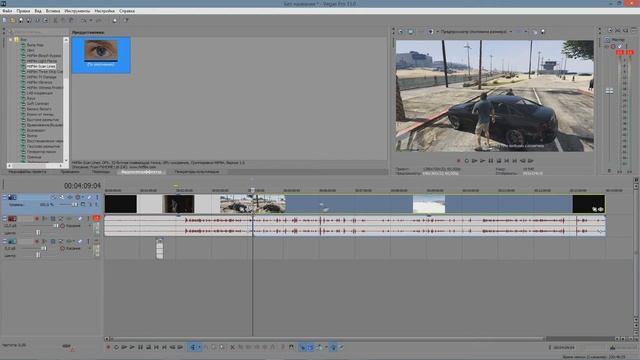The image size is (640, 360).
Task: Click the What's This help icon
Action: [126, 20]
